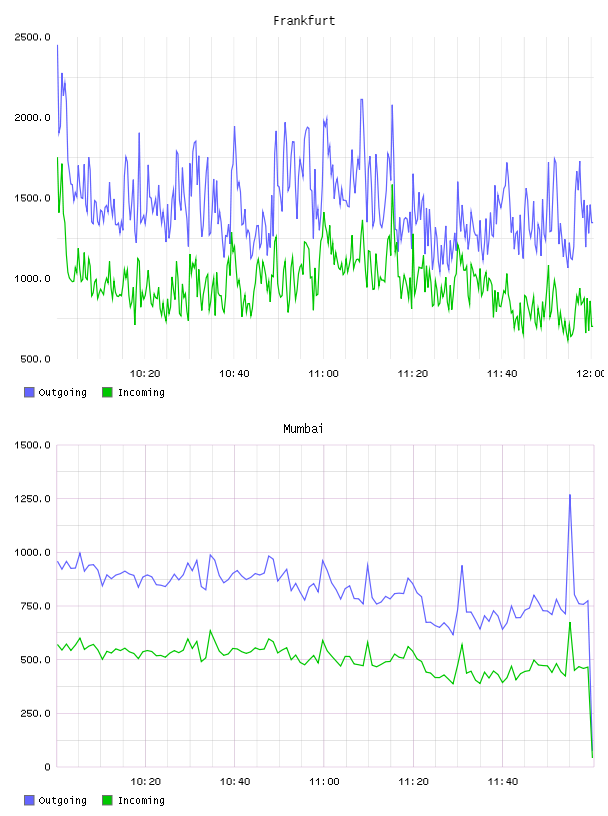Image resolution: width=608 pixels, height=816 pixels.
Task: Click Frankfurt's blue Outgoing legend swatch
Action: pos(29,392)
